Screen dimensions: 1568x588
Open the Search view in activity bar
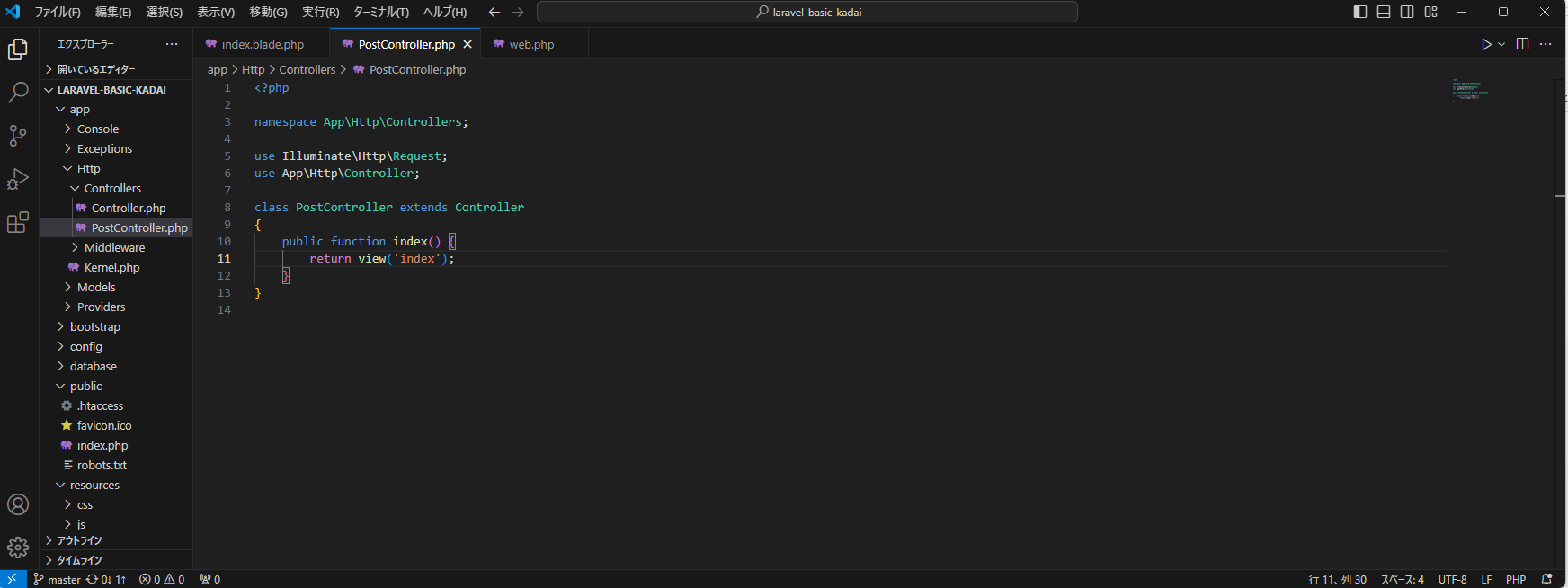click(x=18, y=92)
